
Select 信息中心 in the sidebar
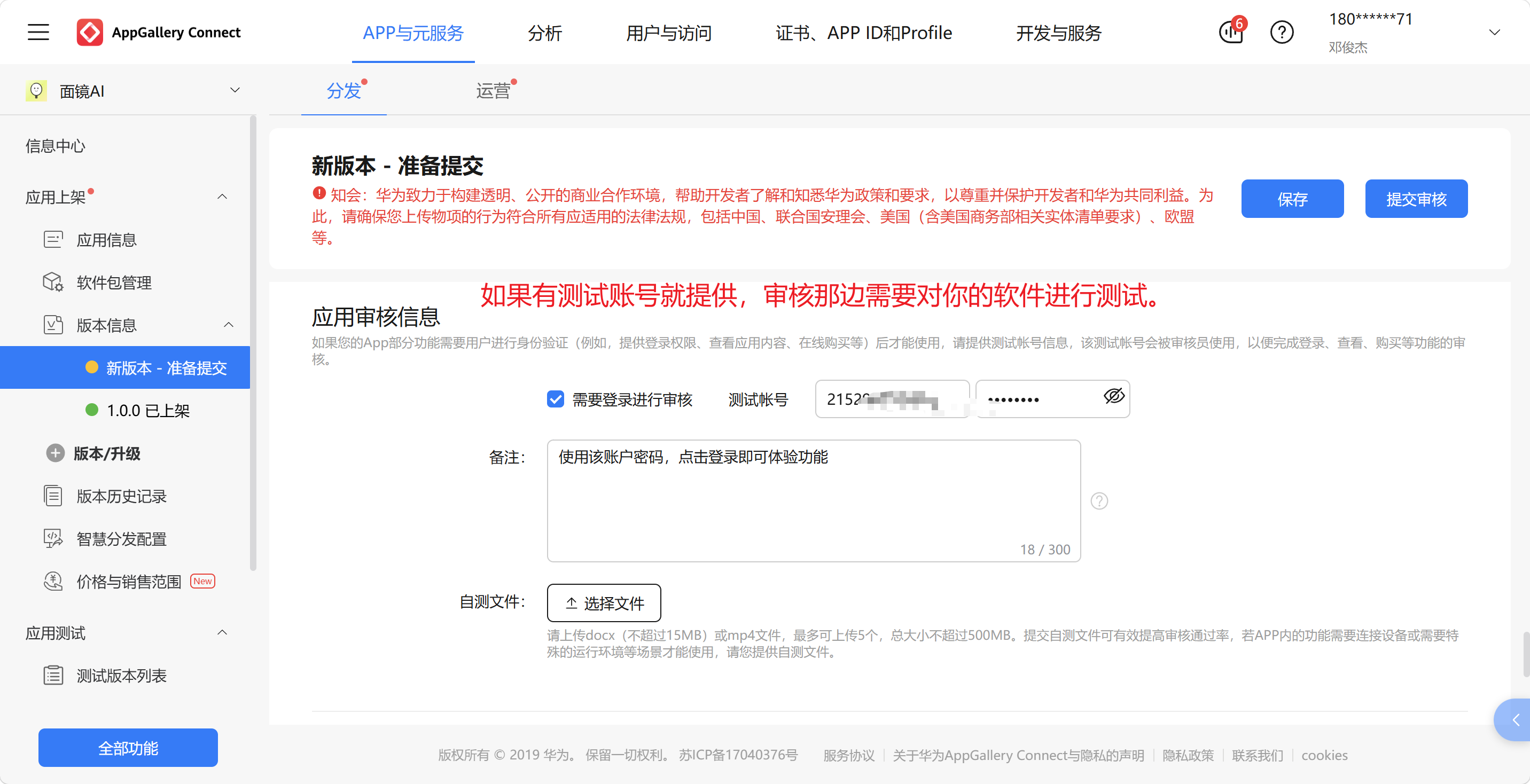[x=55, y=145]
